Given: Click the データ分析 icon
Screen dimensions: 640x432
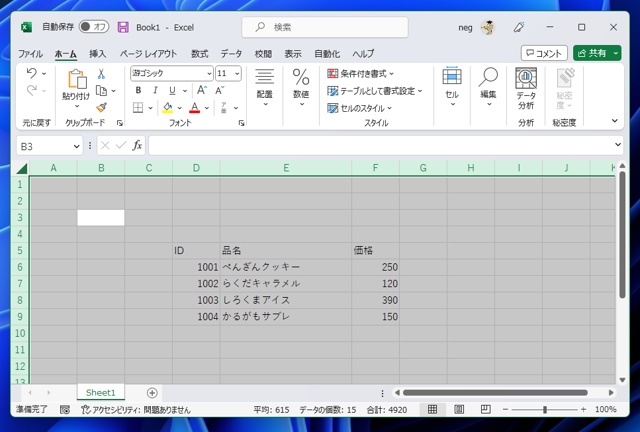Looking at the screenshot, I should (x=526, y=78).
